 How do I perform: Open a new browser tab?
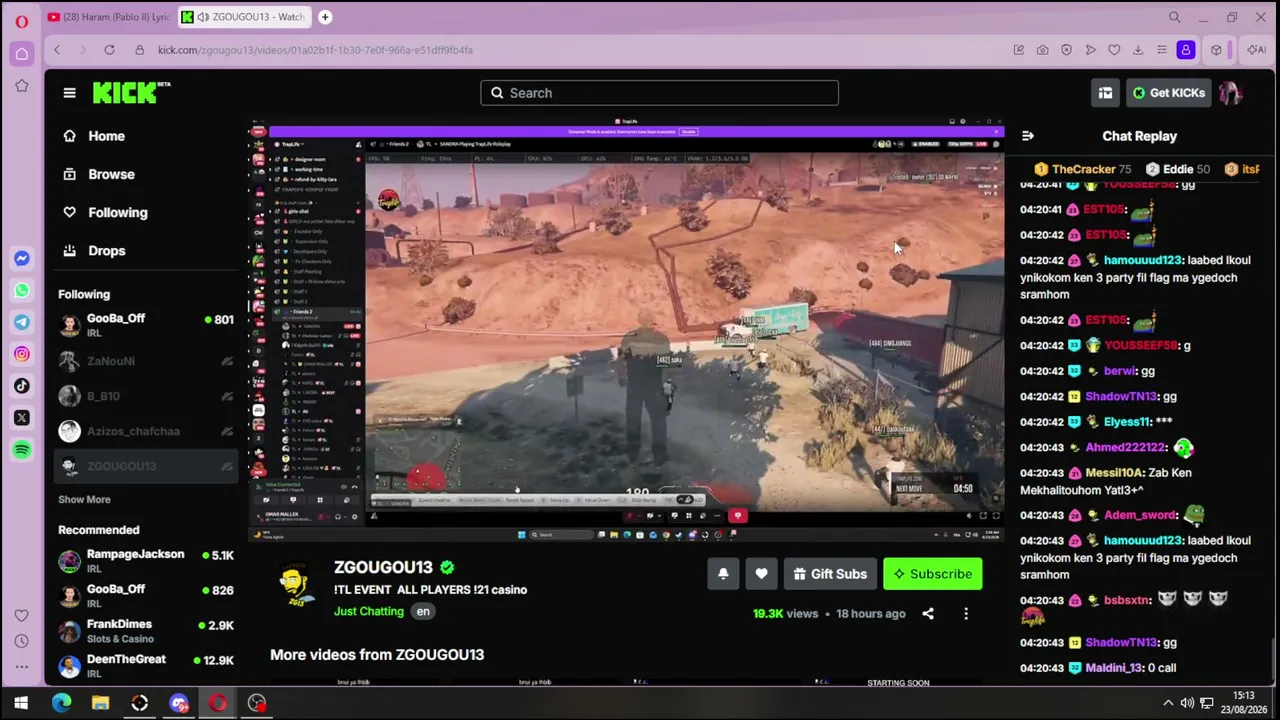click(x=325, y=17)
